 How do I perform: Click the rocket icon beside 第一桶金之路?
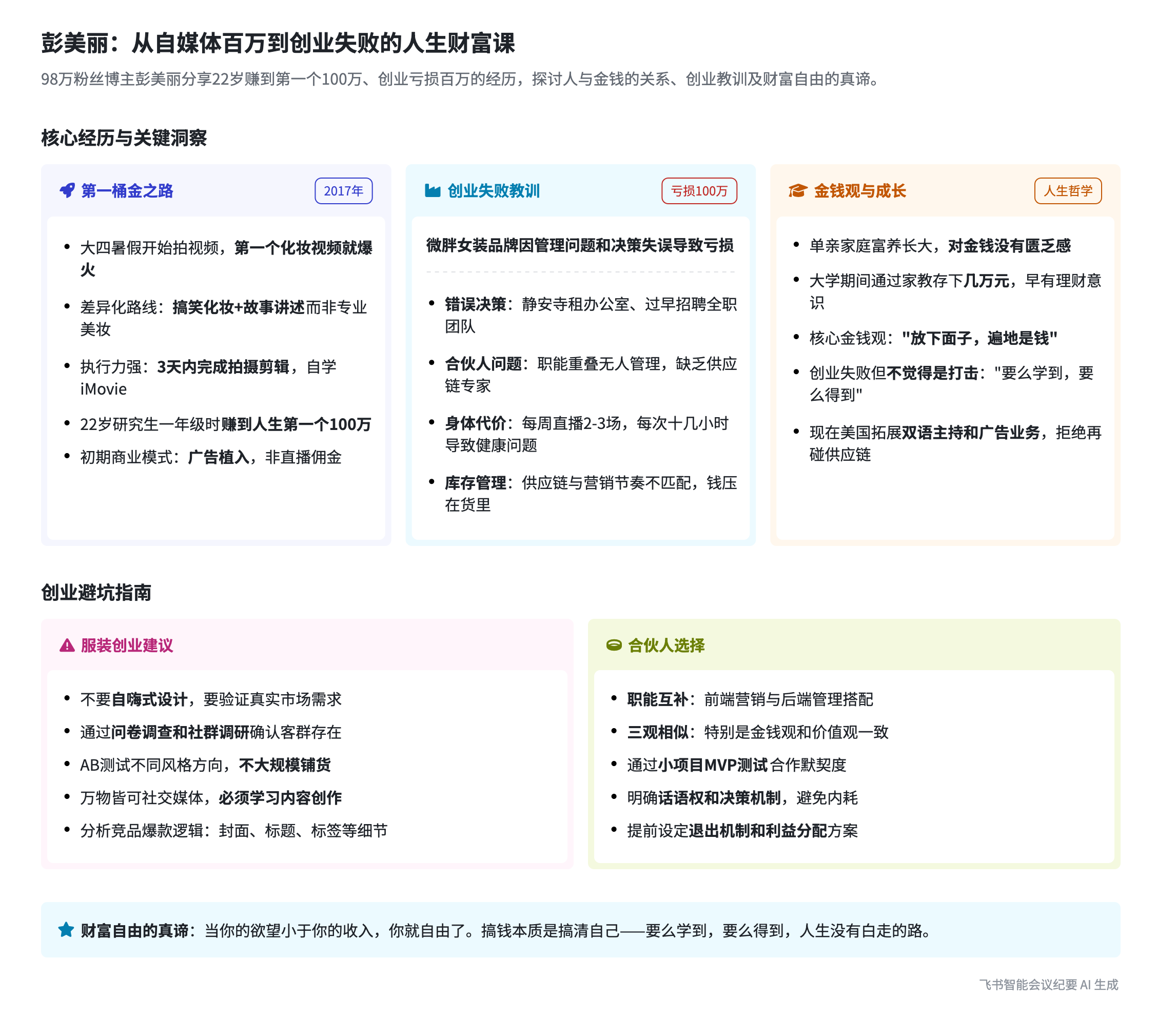click(67, 191)
